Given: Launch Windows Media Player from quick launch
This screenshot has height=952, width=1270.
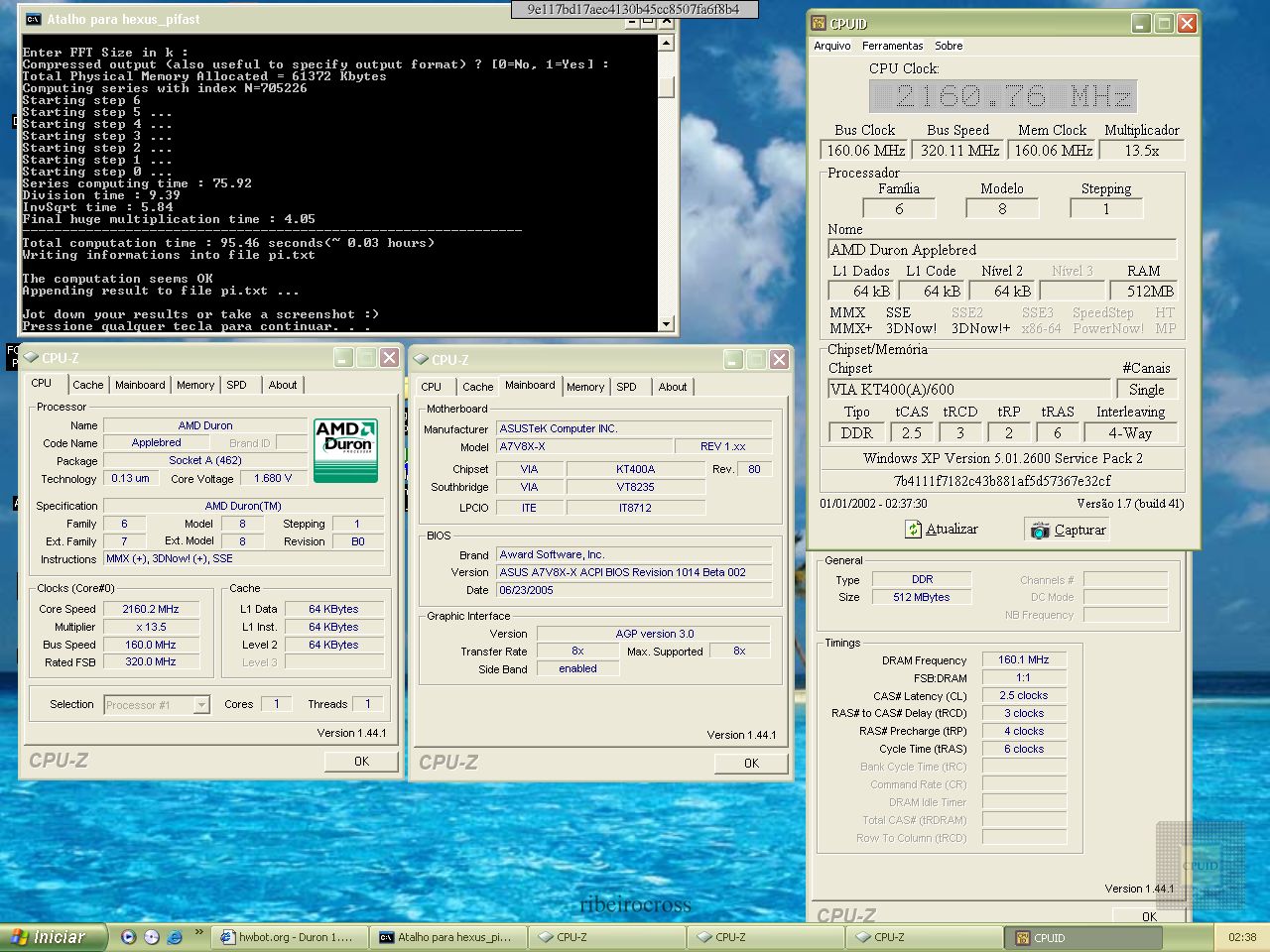Looking at the screenshot, I should pos(128,937).
